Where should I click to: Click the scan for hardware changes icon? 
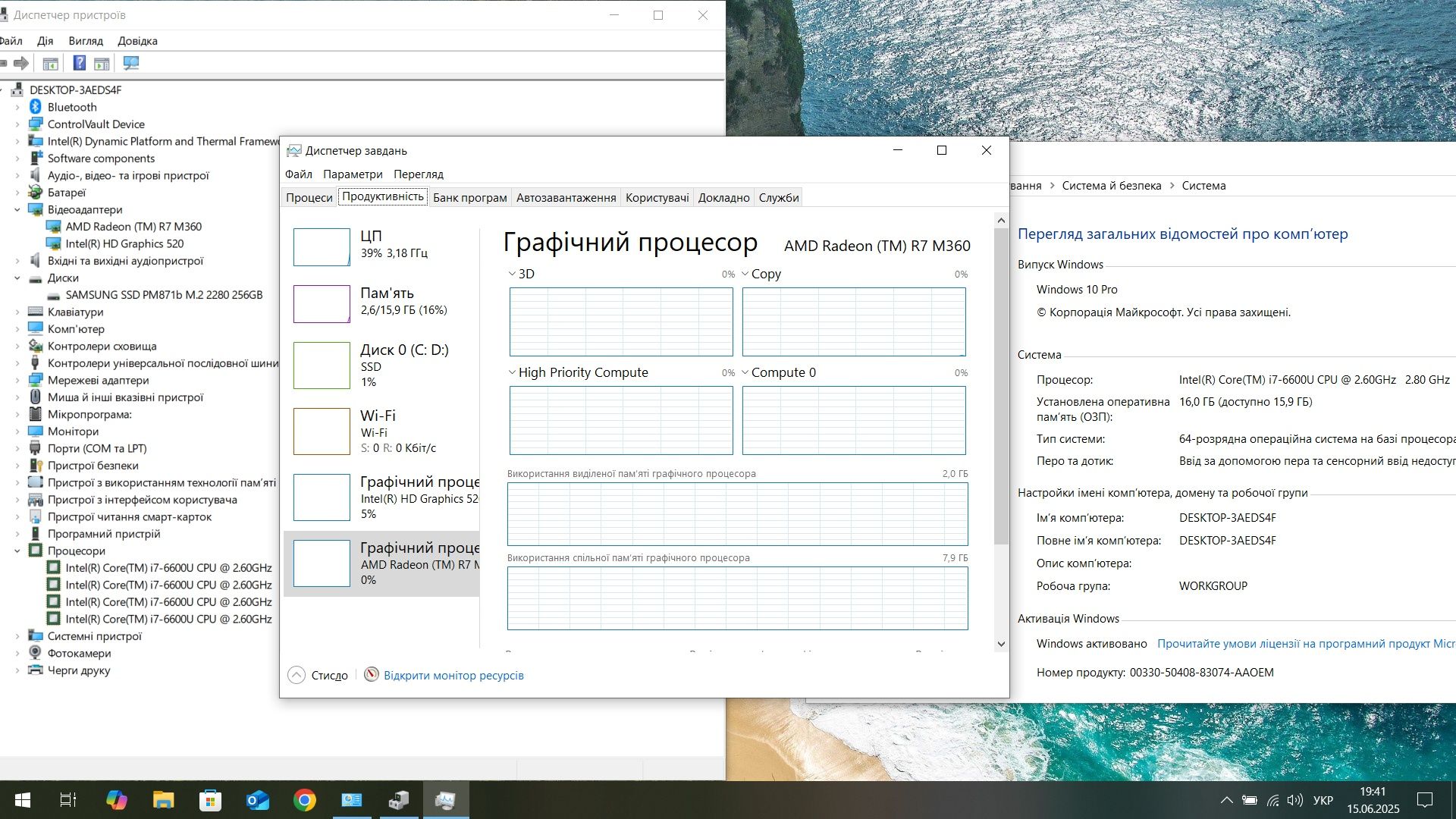click(x=131, y=64)
